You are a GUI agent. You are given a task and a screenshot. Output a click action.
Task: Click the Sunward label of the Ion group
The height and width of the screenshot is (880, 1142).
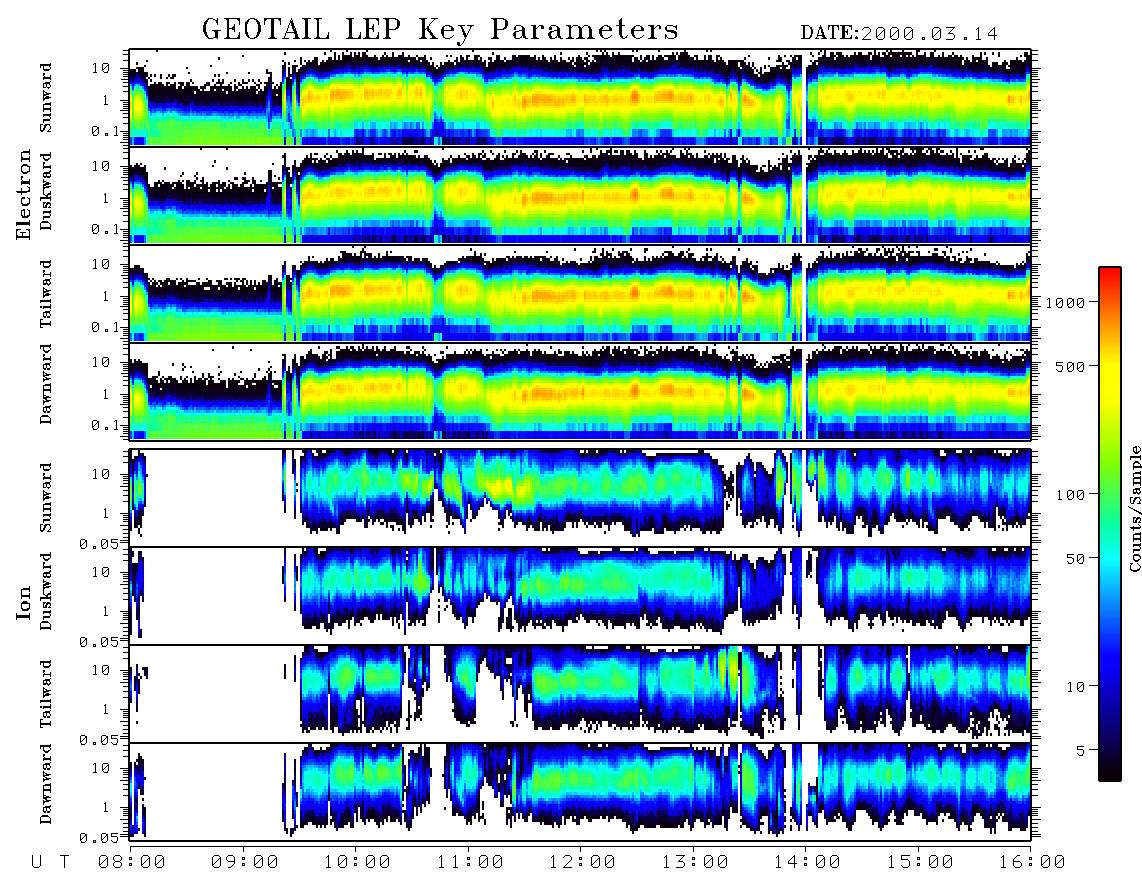(46, 498)
